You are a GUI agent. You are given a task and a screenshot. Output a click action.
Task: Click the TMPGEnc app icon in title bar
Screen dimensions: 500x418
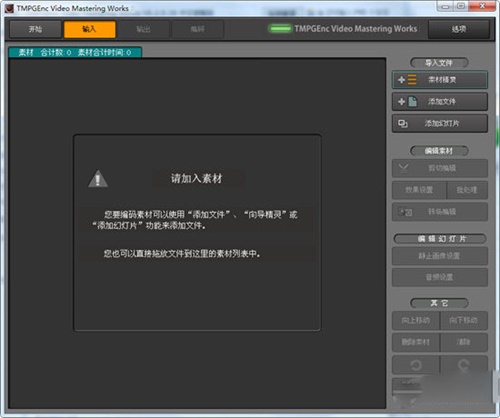click(x=9, y=8)
